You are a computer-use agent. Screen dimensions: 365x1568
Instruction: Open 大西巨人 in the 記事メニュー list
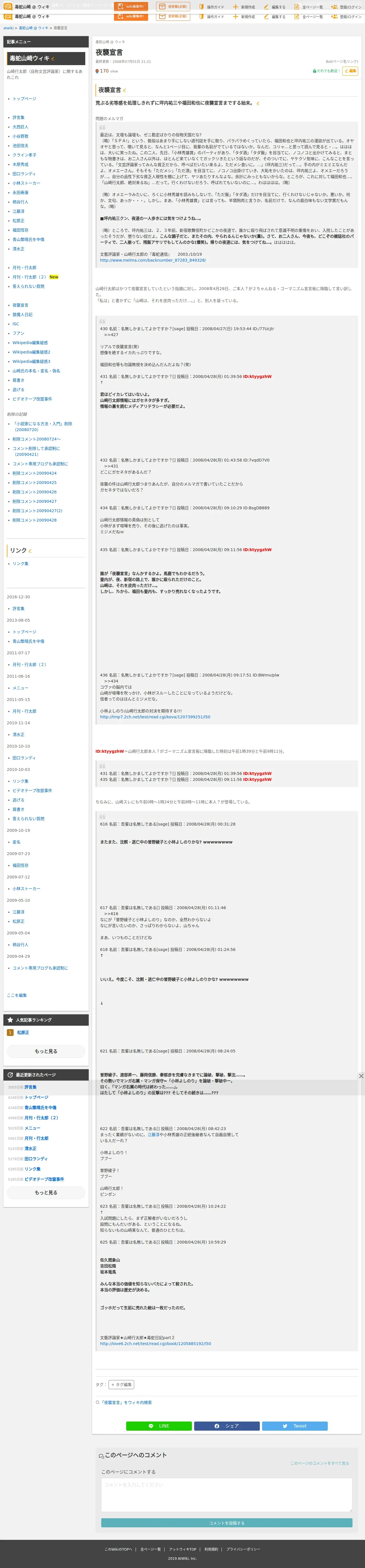pyautogui.click(x=20, y=127)
